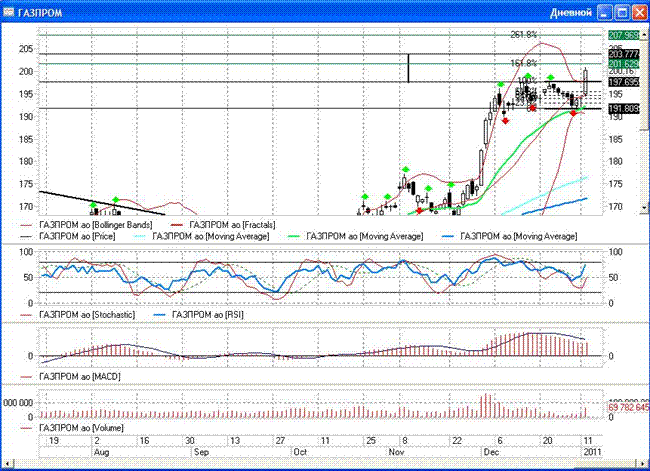The height and width of the screenshot is (471, 650).
Task: Click the black vertical line segment near 200
Action: (408, 68)
